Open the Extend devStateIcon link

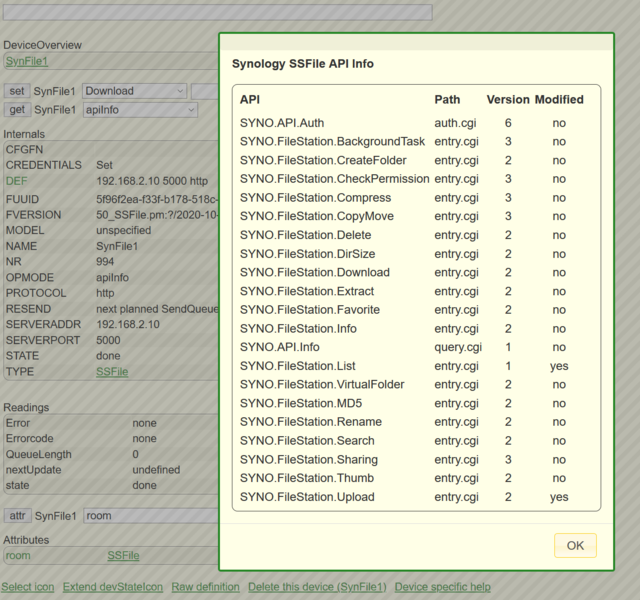point(113,587)
